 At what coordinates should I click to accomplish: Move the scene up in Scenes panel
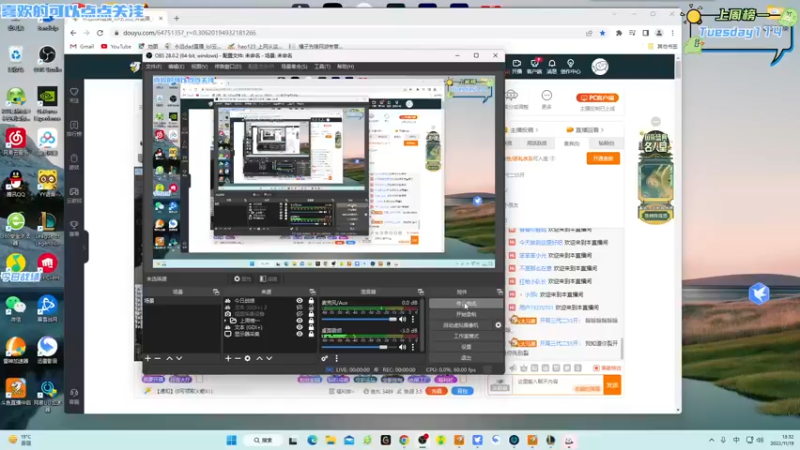pos(169,358)
